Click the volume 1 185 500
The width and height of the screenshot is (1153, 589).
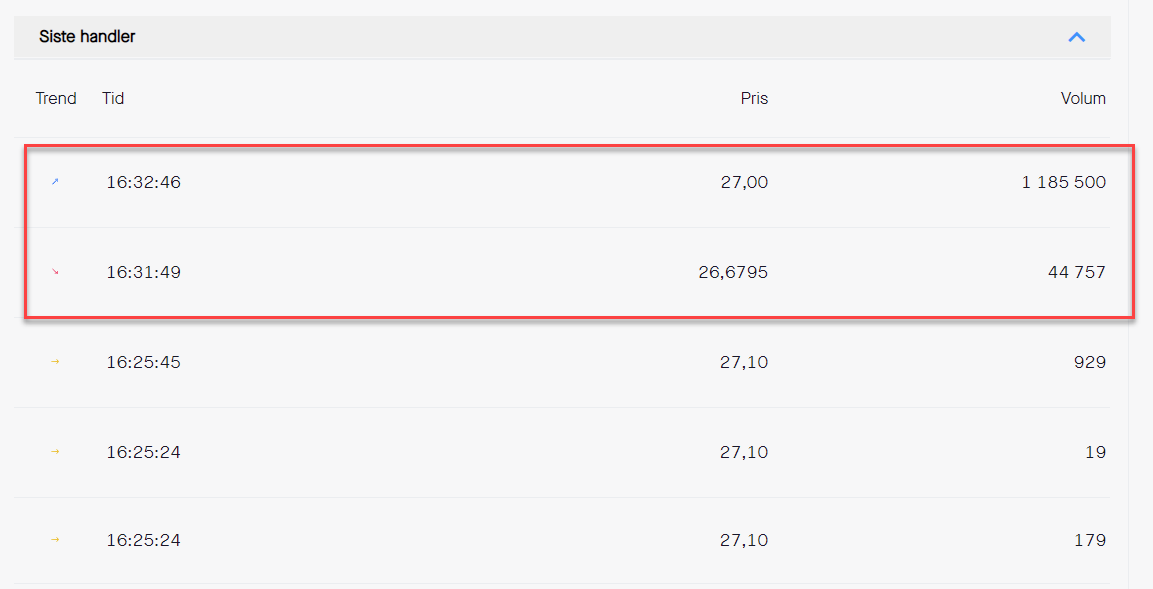tap(1064, 182)
